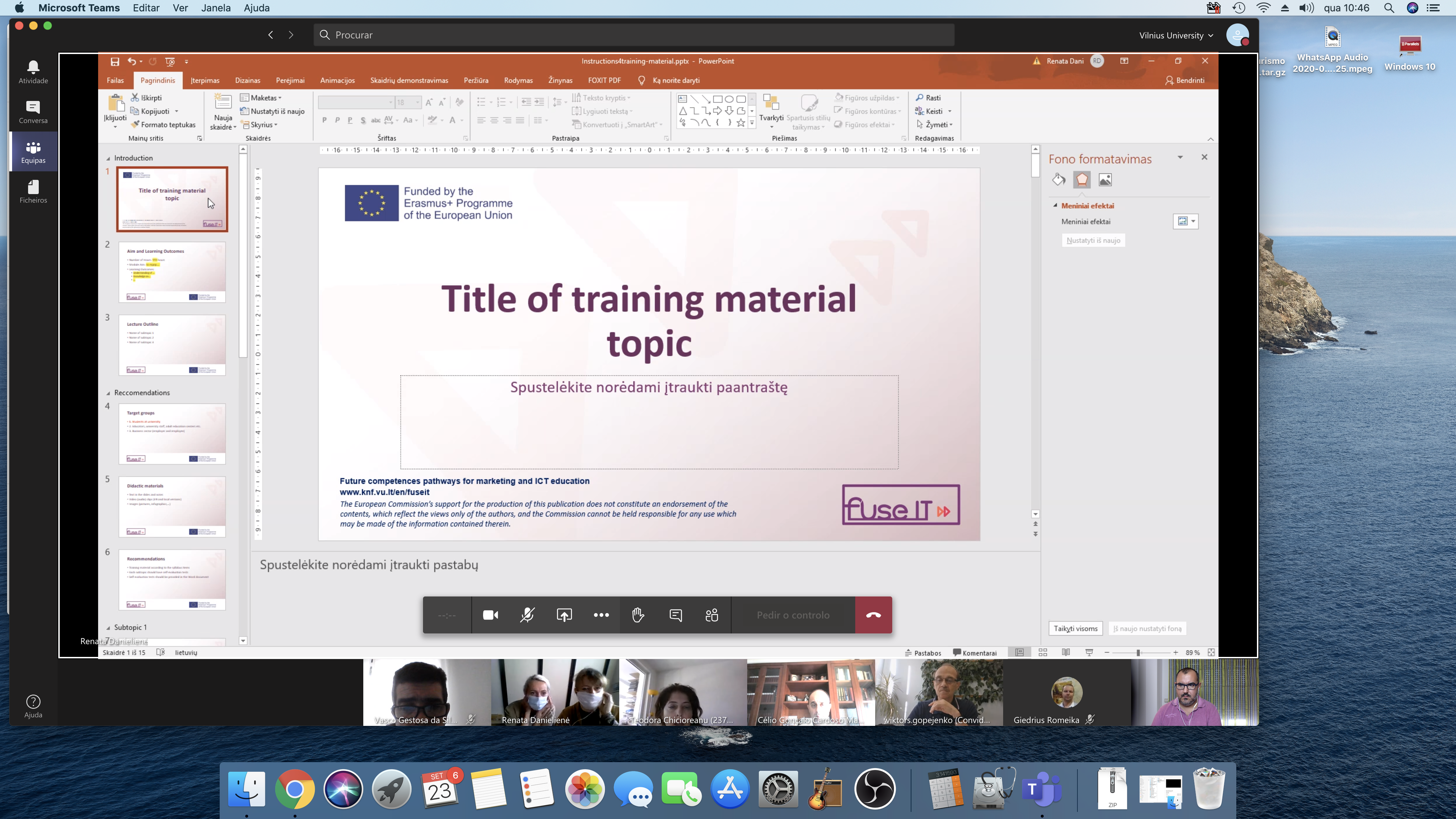Image resolution: width=1456 pixels, height=819 pixels.
Task: Switch to the Peržiūra ribbon tab
Action: pyautogui.click(x=476, y=80)
